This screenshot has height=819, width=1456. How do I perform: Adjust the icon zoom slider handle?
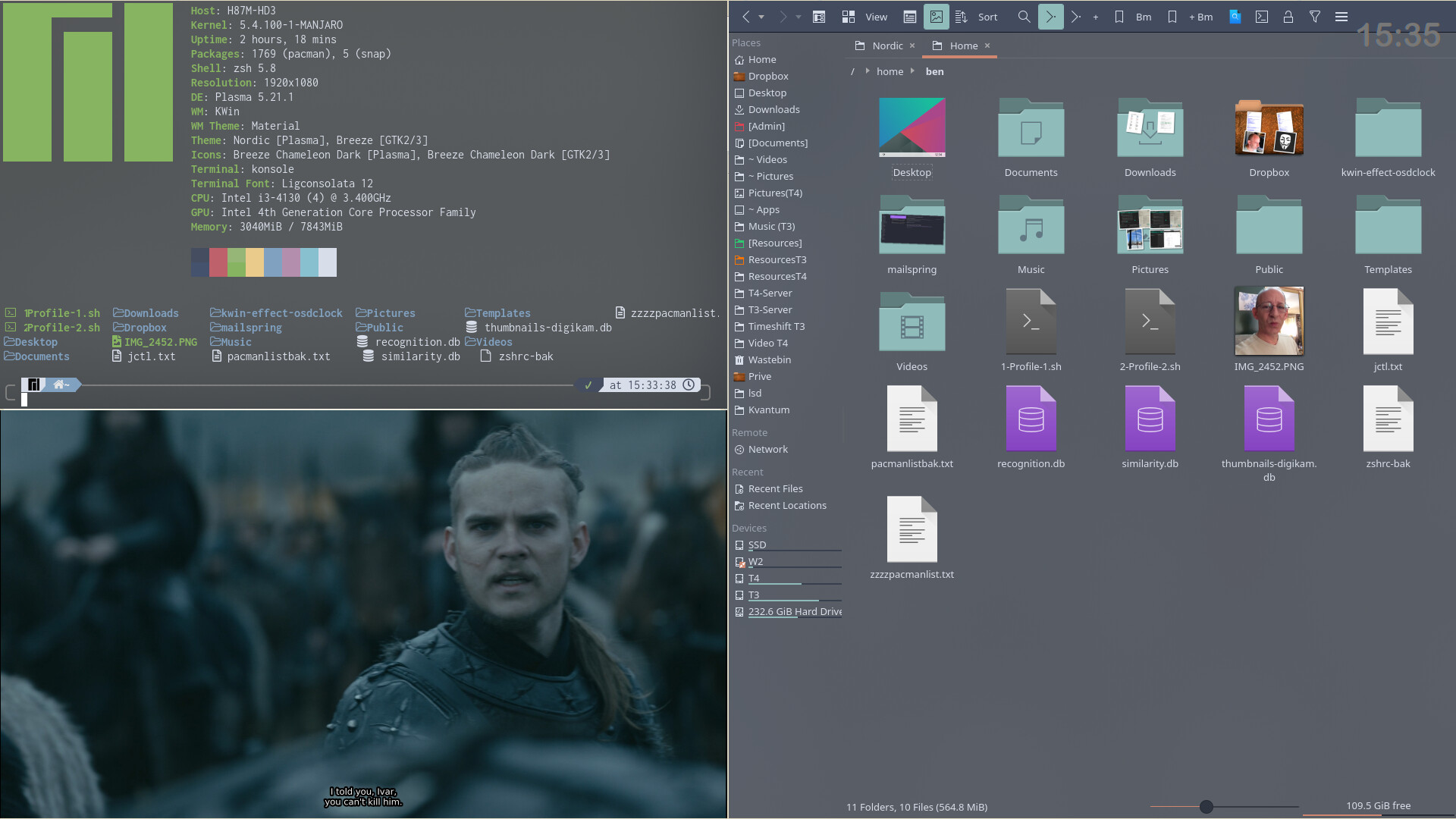click(1206, 807)
